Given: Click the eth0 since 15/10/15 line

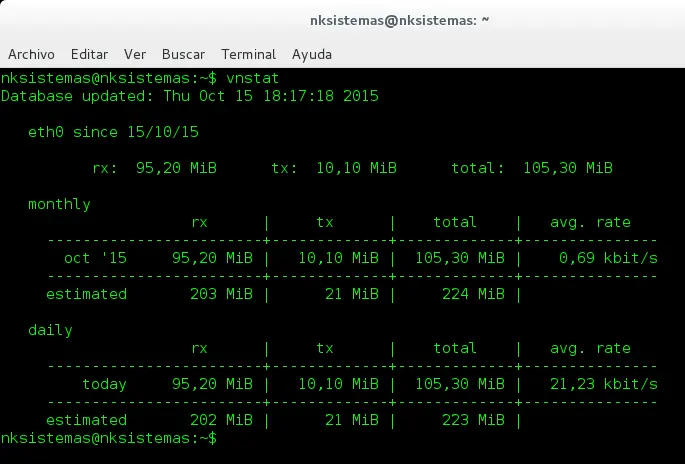Looking at the screenshot, I should pos(113,132).
